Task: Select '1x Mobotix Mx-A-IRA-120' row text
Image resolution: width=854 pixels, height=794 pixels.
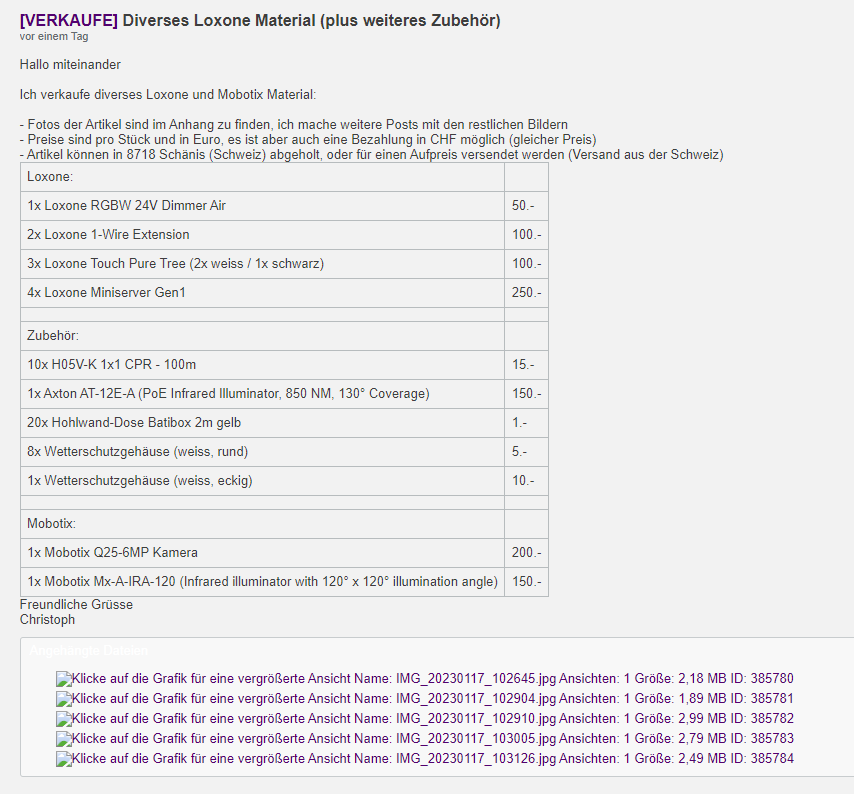Action: click(263, 582)
